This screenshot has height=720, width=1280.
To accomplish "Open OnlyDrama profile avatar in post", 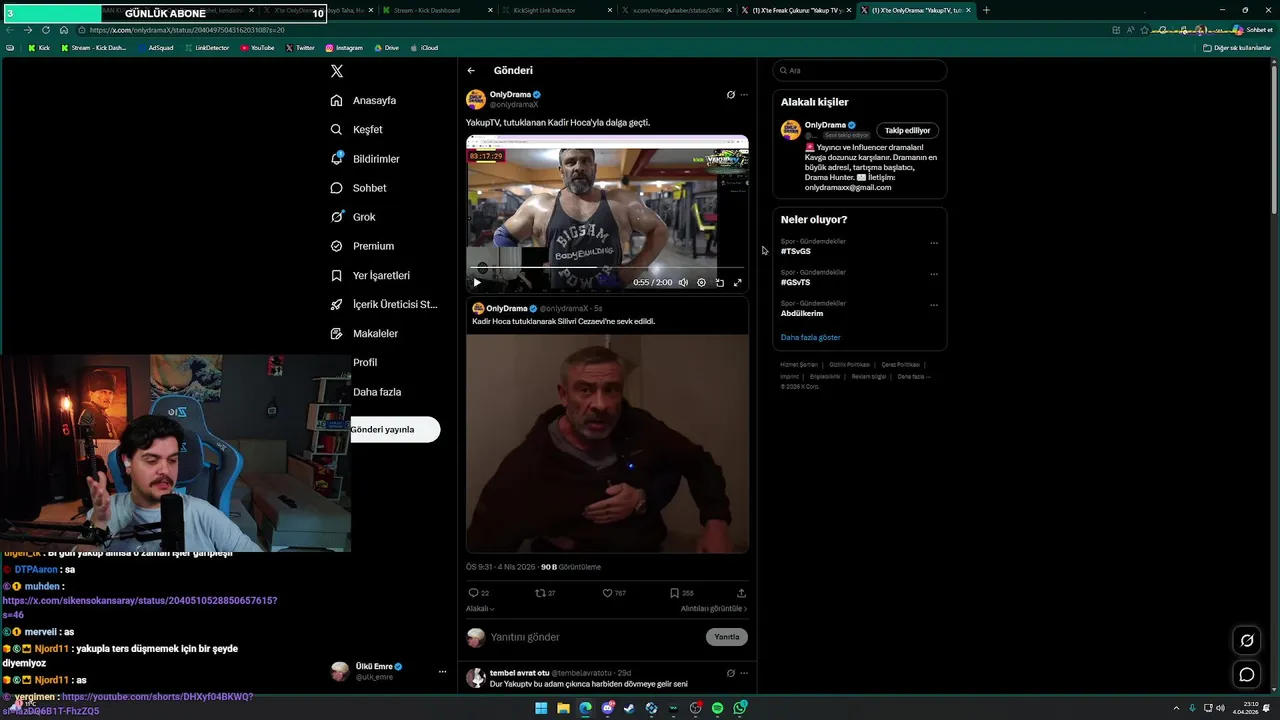I will tap(476, 99).
